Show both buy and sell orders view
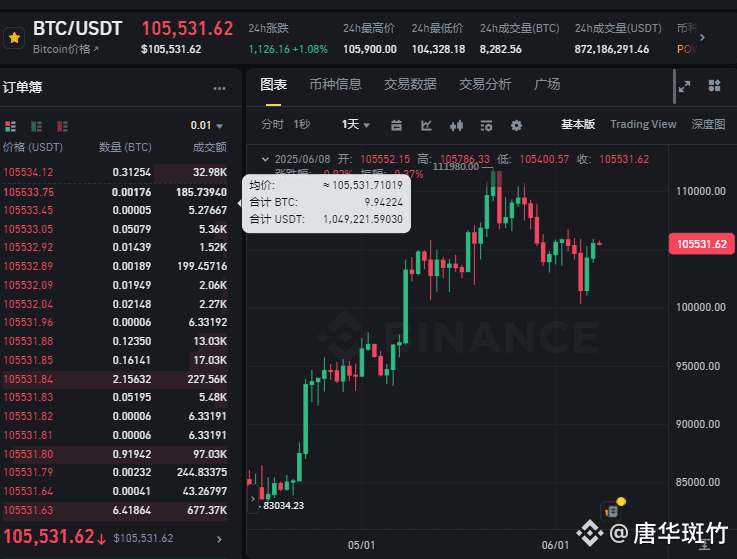The height and width of the screenshot is (559, 737). [10, 126]
